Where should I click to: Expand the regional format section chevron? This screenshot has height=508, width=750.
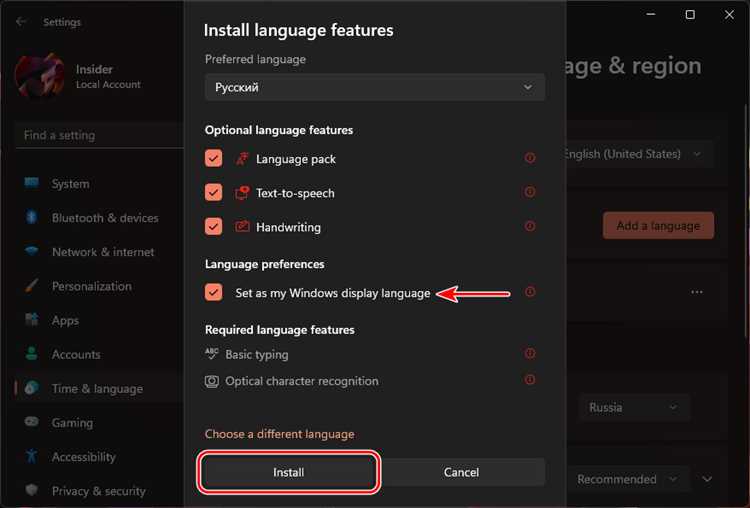707,479
